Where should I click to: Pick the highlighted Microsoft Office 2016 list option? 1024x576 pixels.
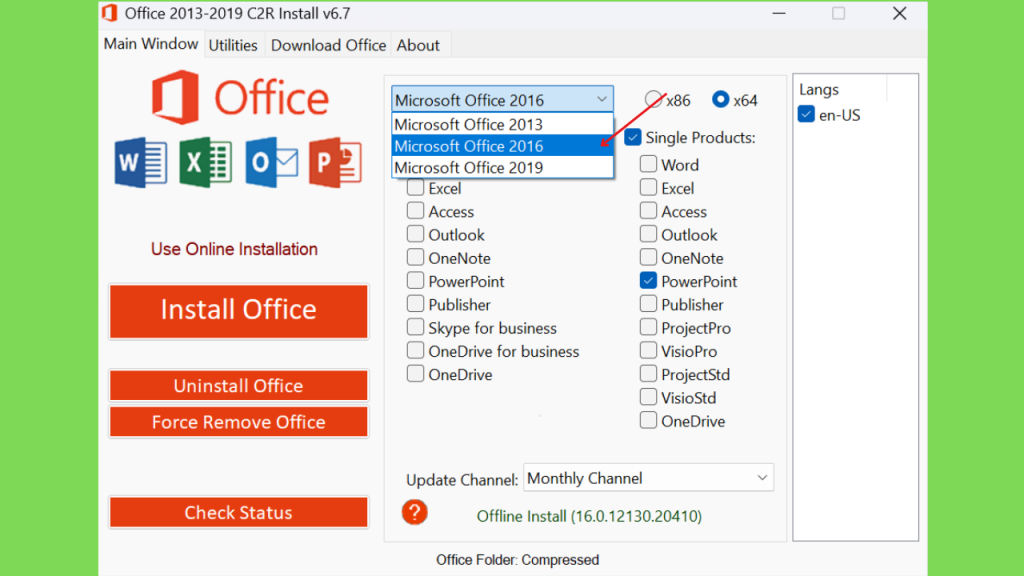(502, 146)
